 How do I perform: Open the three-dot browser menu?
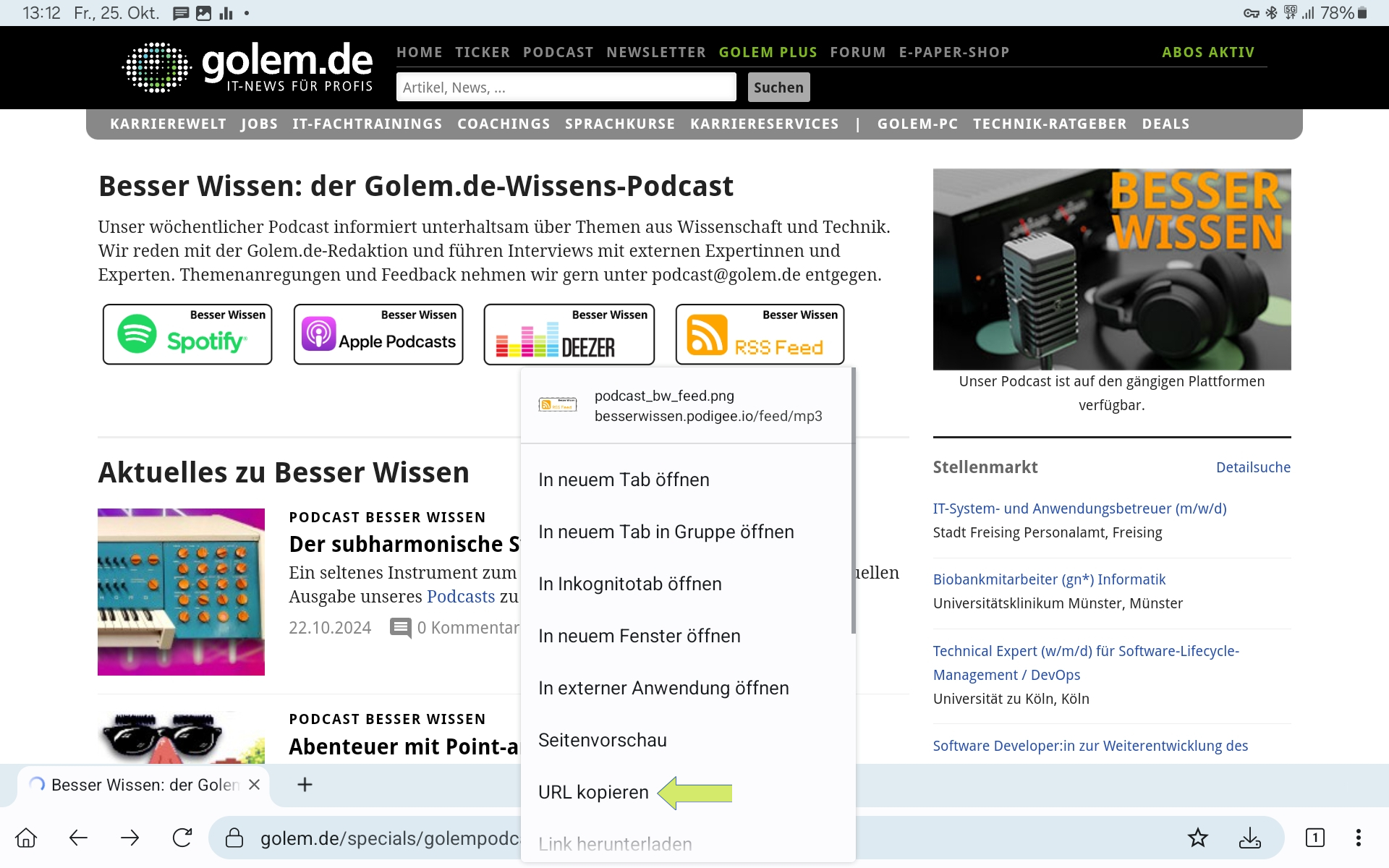pyautogui.click(x=1358, y=838)
